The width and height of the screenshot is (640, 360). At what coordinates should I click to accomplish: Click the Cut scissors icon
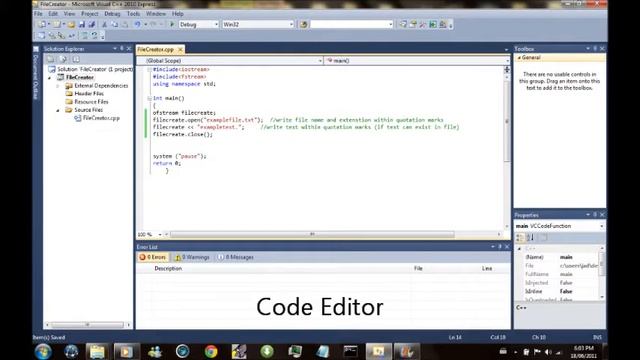click(x=104, y=24)
